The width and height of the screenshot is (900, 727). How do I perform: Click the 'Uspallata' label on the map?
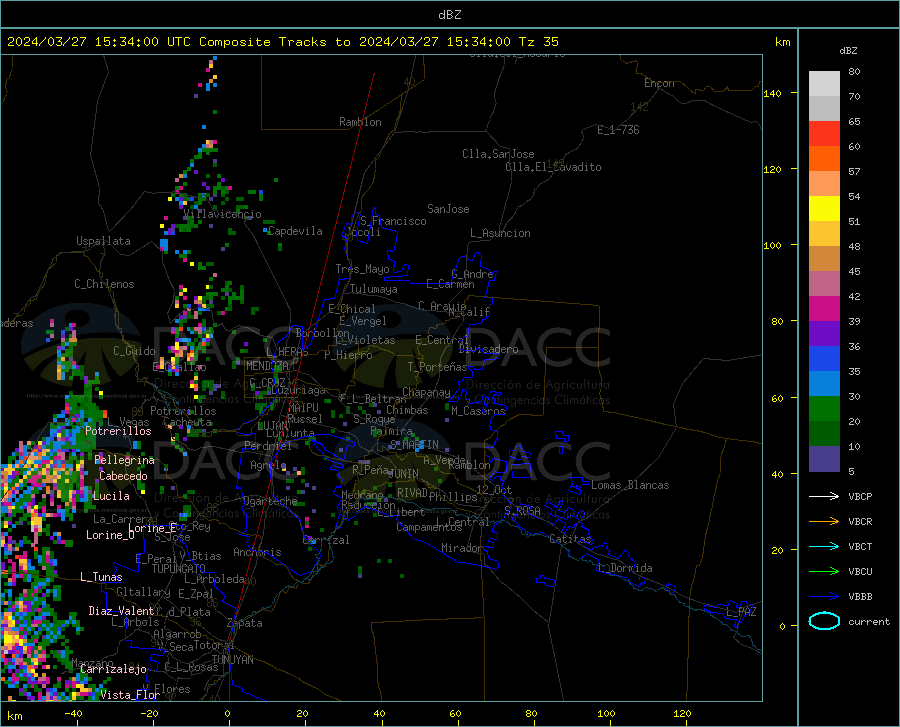click(103, 241)
